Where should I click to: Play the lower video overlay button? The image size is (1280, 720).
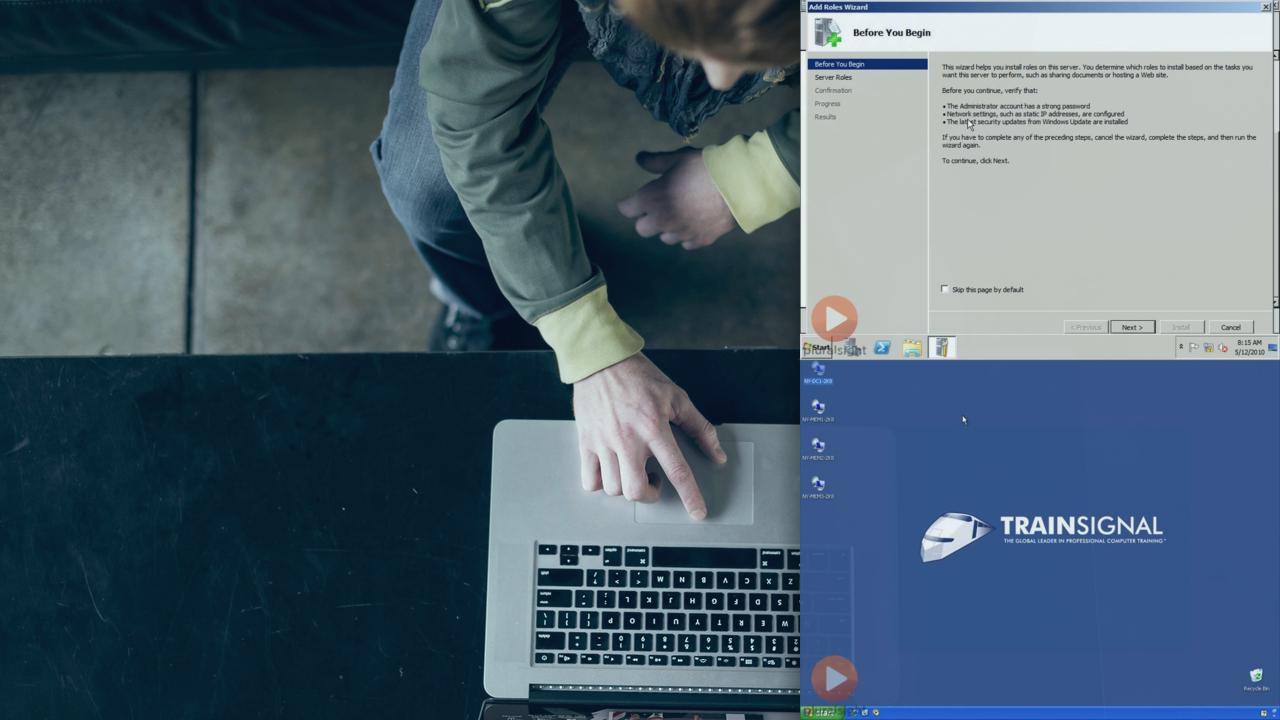pyautogui.click(x=834, y=678)
